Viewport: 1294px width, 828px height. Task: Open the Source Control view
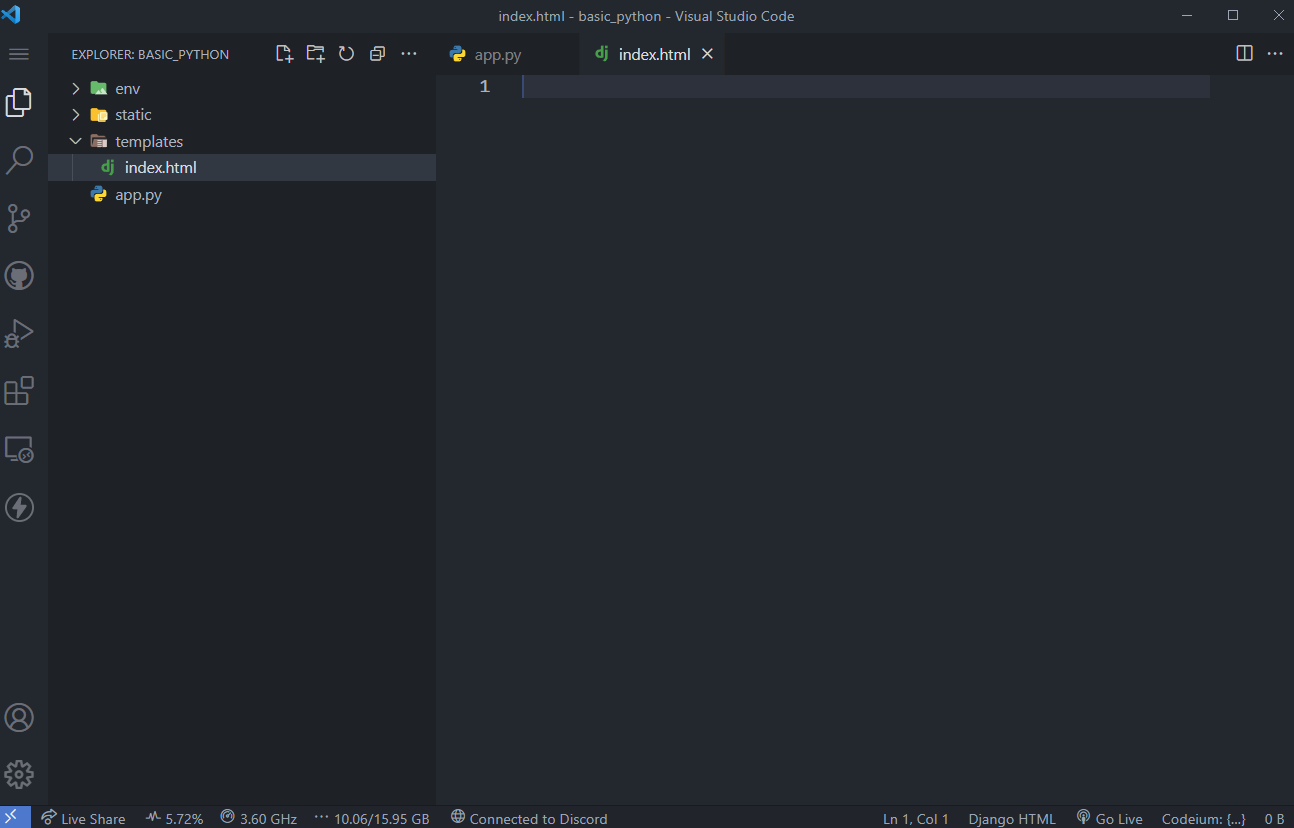coord(19,218)
